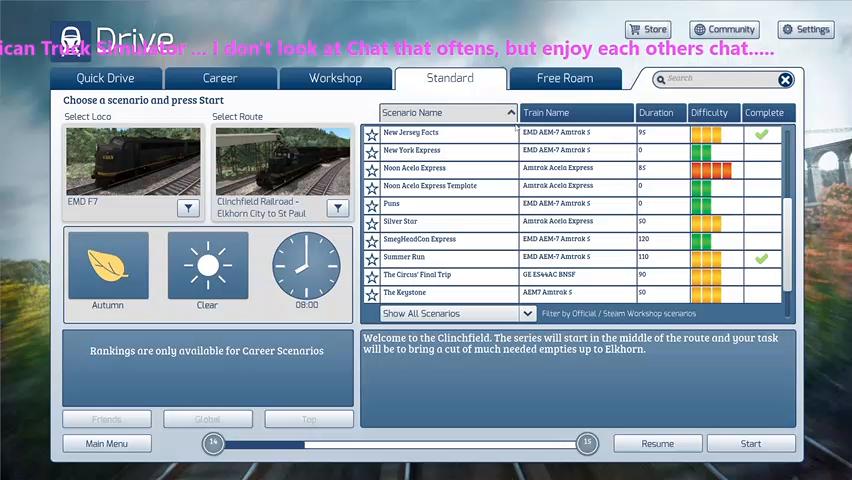This screenshot has height=480, width=852.
Task: Clear the search with the X icon
Action: (x=785, y=80)
